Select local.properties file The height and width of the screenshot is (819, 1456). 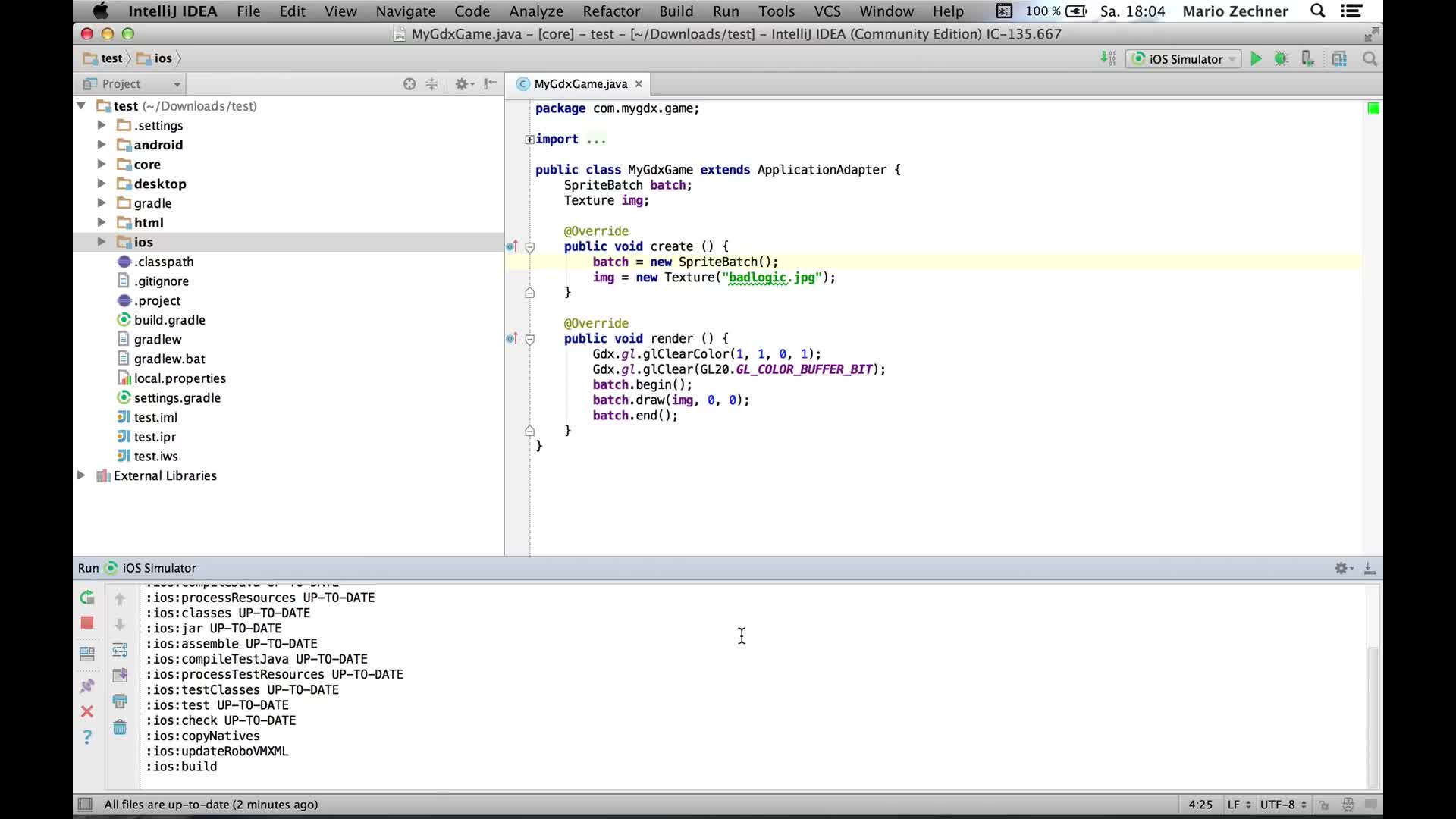pos(180,378)
